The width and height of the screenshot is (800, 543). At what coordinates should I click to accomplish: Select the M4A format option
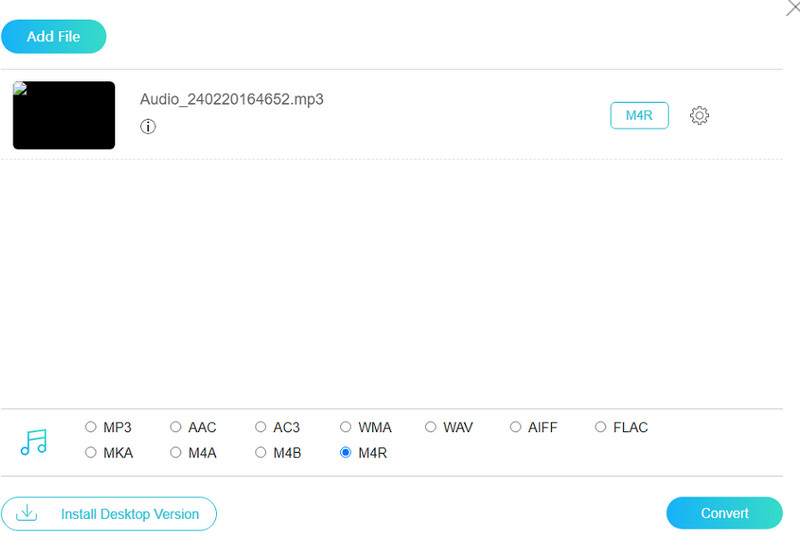(176, 453)
